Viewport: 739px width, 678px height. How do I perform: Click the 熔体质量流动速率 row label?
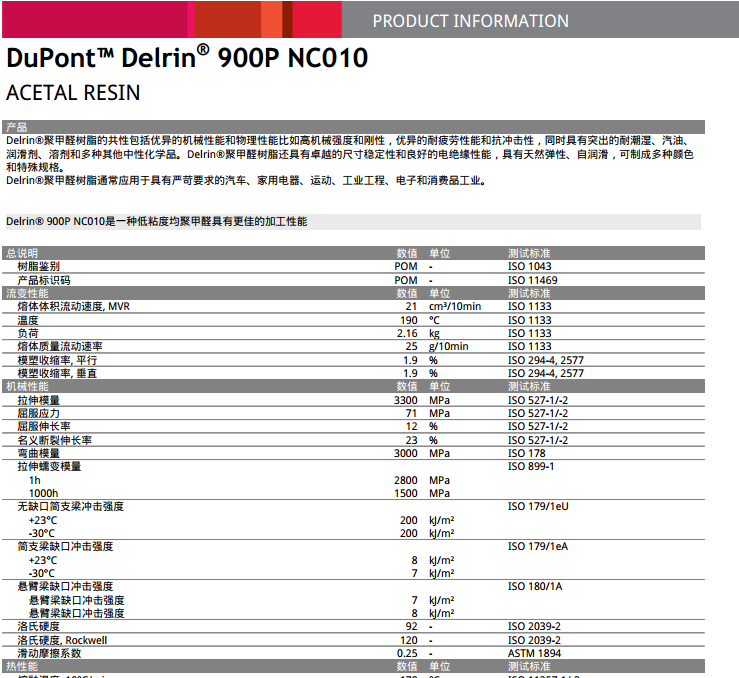[x=60, y=346]
